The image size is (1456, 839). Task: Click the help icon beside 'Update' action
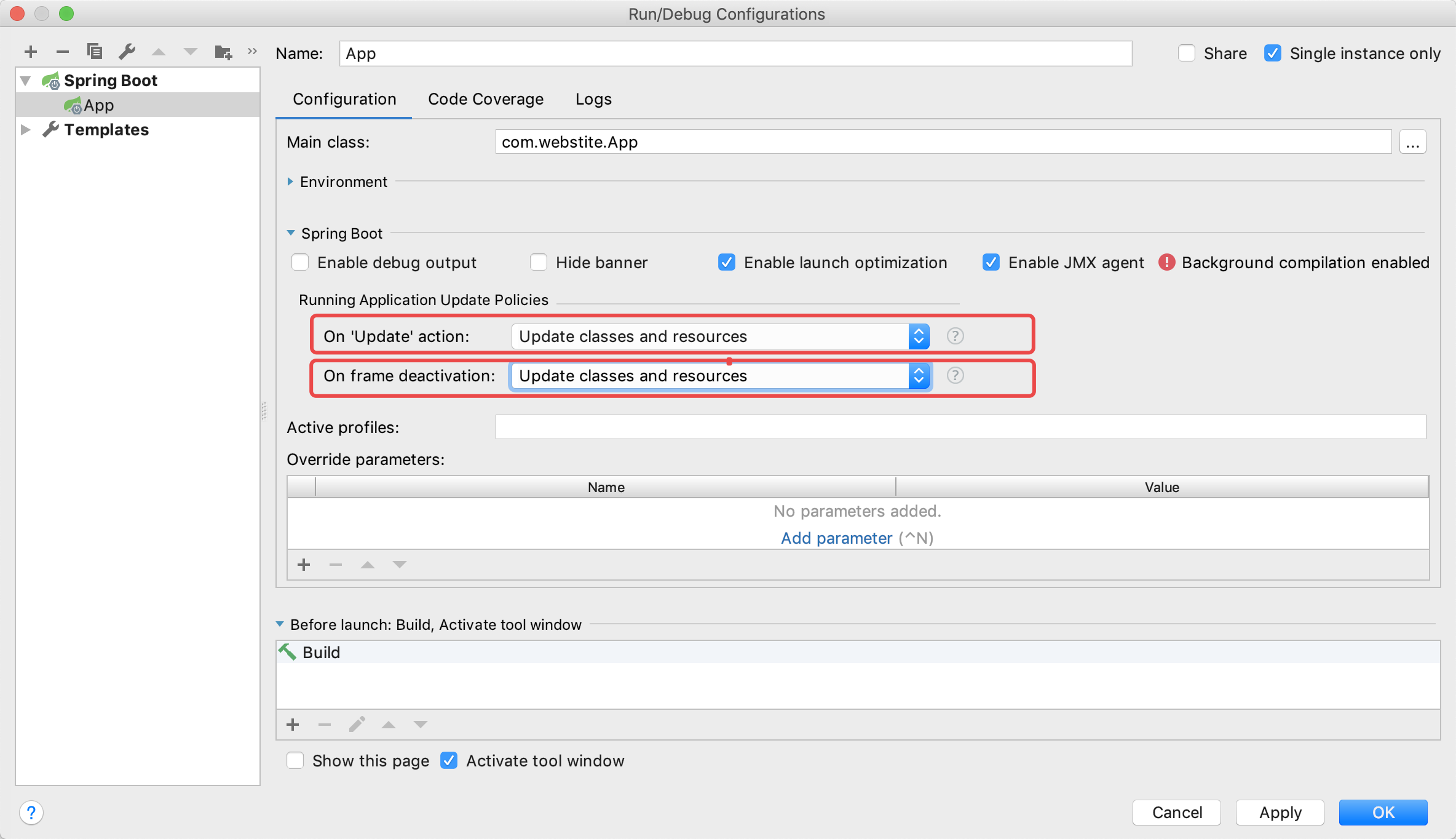(x=955, y=336)
